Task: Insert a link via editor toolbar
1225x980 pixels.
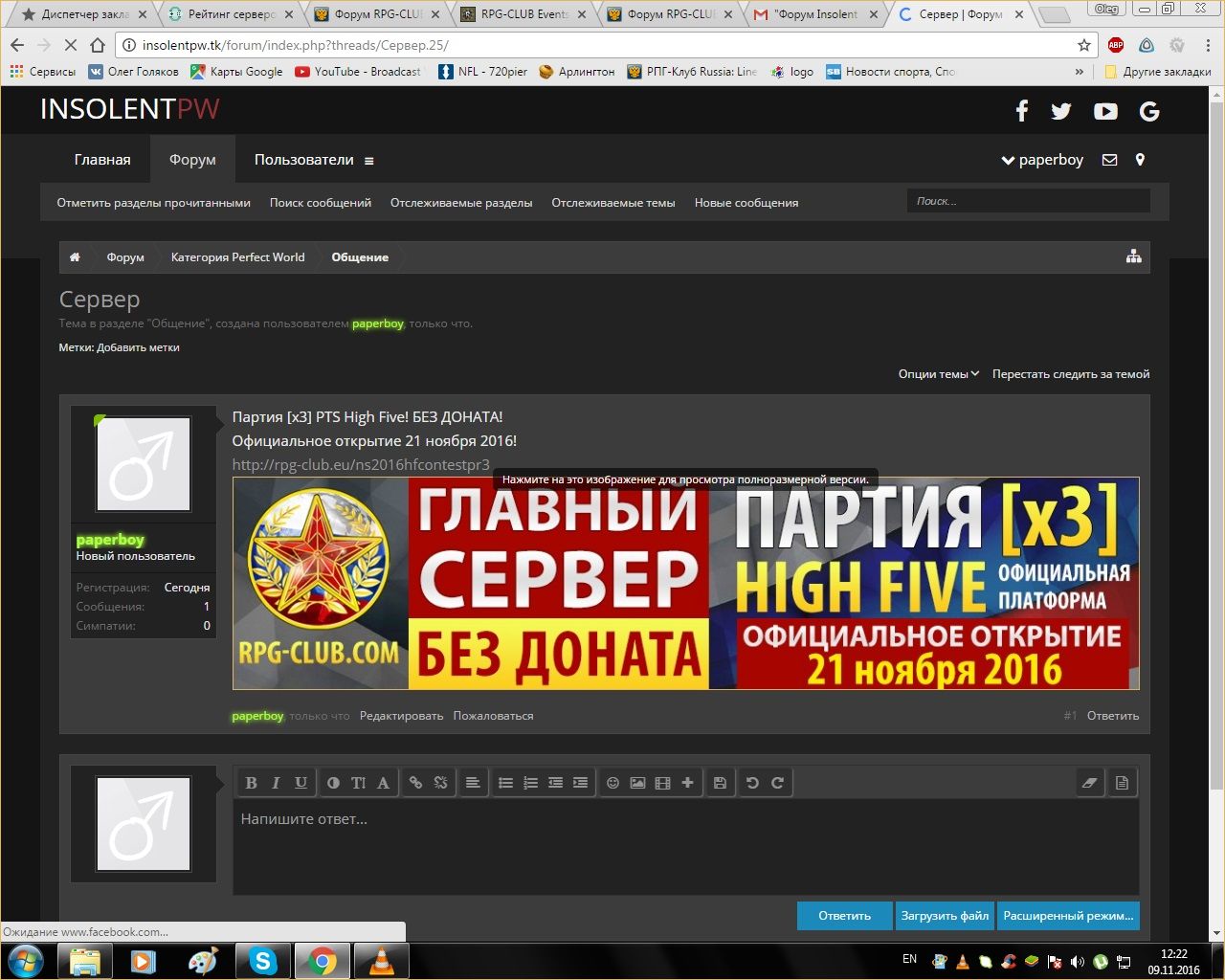Action: pyautogui.click(x=415, y=783)
